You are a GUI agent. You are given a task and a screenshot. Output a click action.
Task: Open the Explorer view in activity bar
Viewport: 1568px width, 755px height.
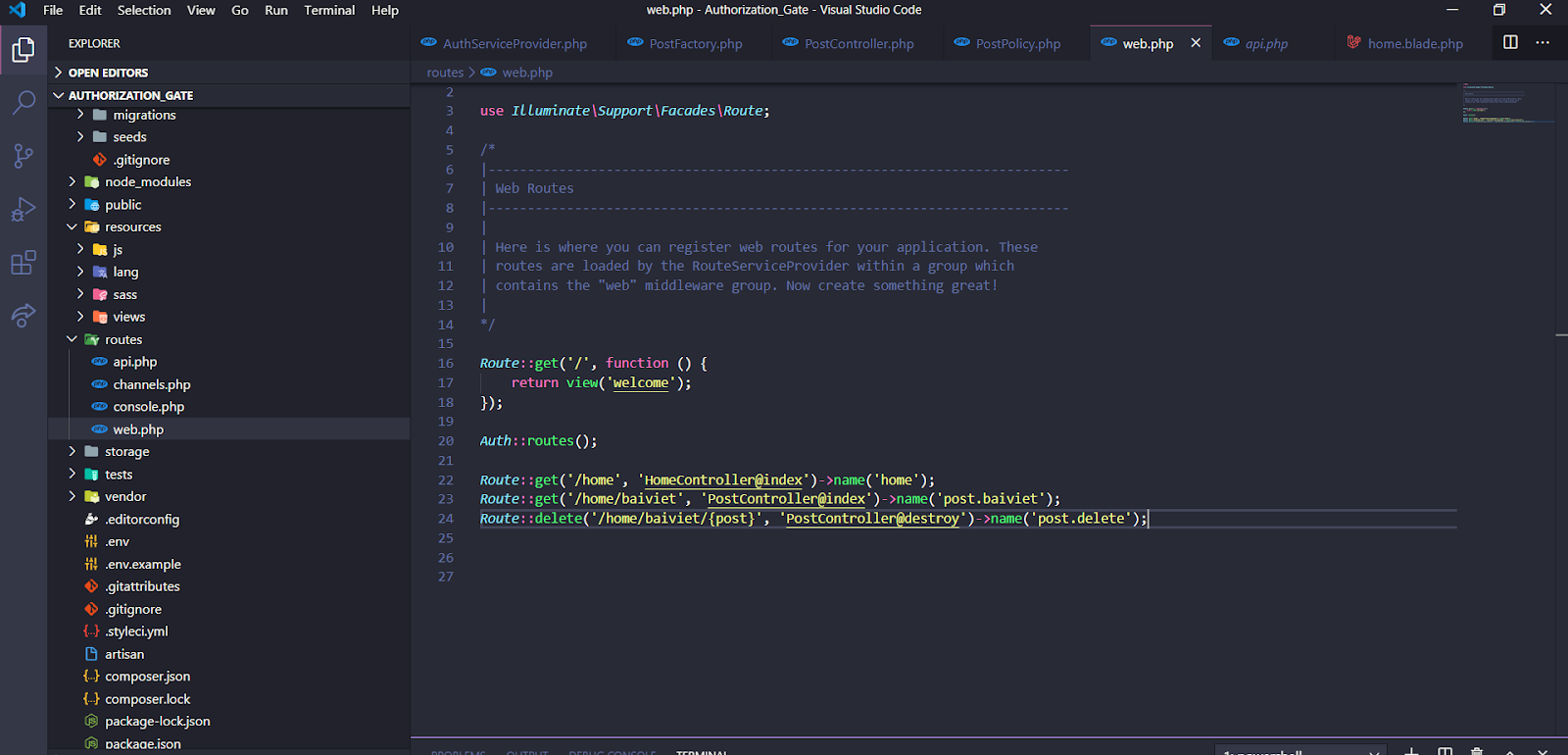pyautogui.click(x=24, y=49)
